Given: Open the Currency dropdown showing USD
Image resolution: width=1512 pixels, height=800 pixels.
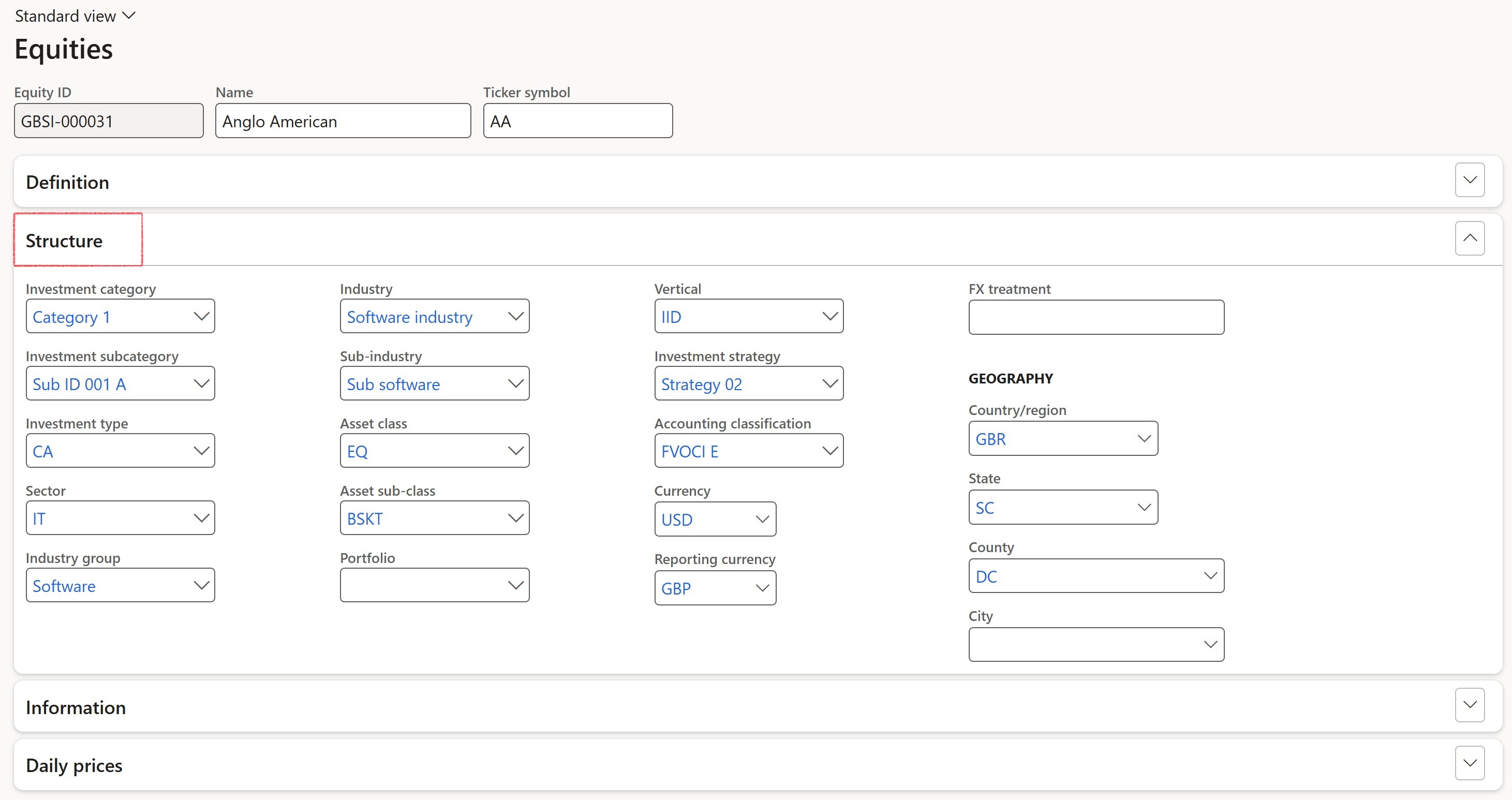Looking at the screenshot, I should pos(762,520).
